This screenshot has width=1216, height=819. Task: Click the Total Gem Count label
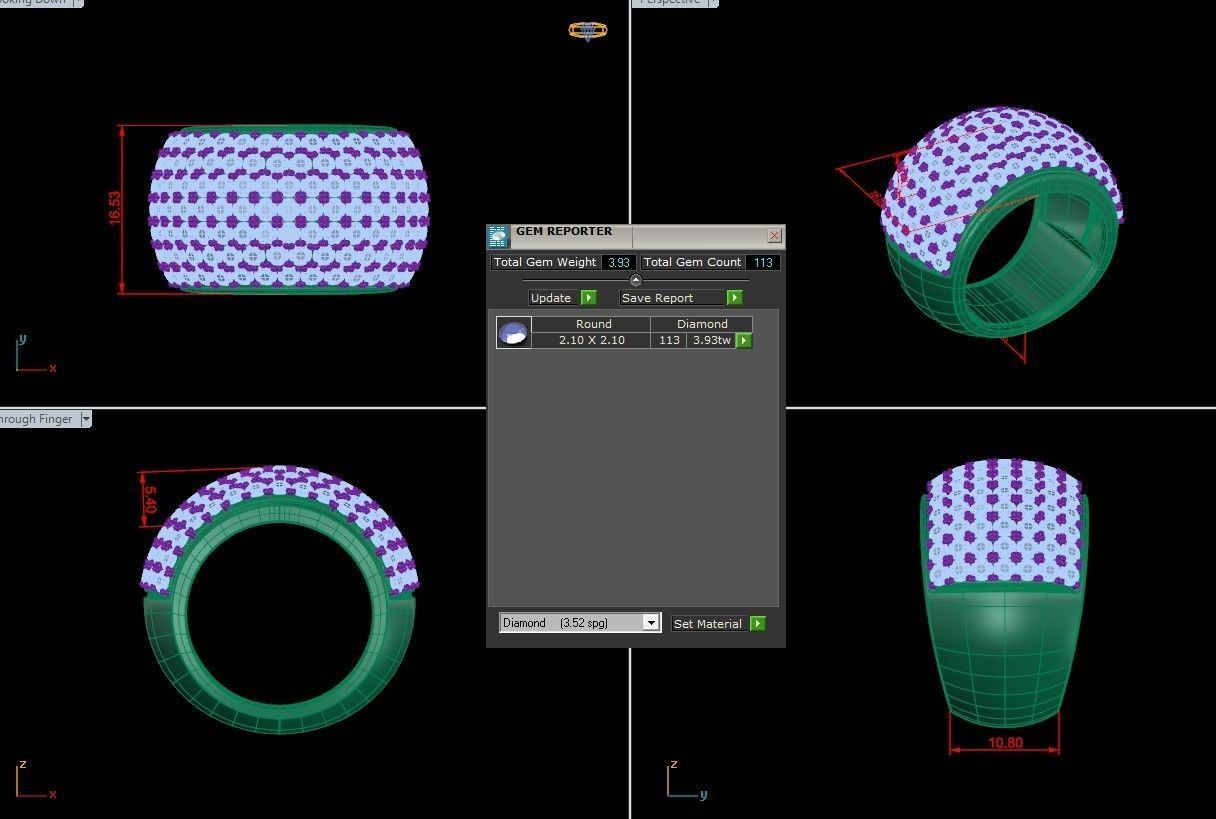[x=692, y=262]
